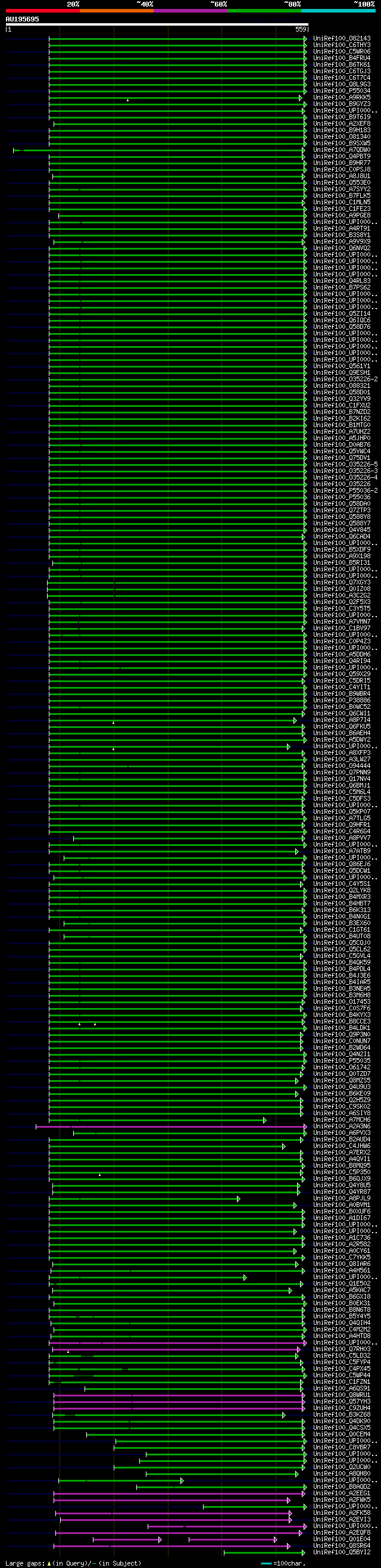This screenshot has width=381, height=1568.
Task: Select label UniRef100_A4RT91
Action: [342, 229]
